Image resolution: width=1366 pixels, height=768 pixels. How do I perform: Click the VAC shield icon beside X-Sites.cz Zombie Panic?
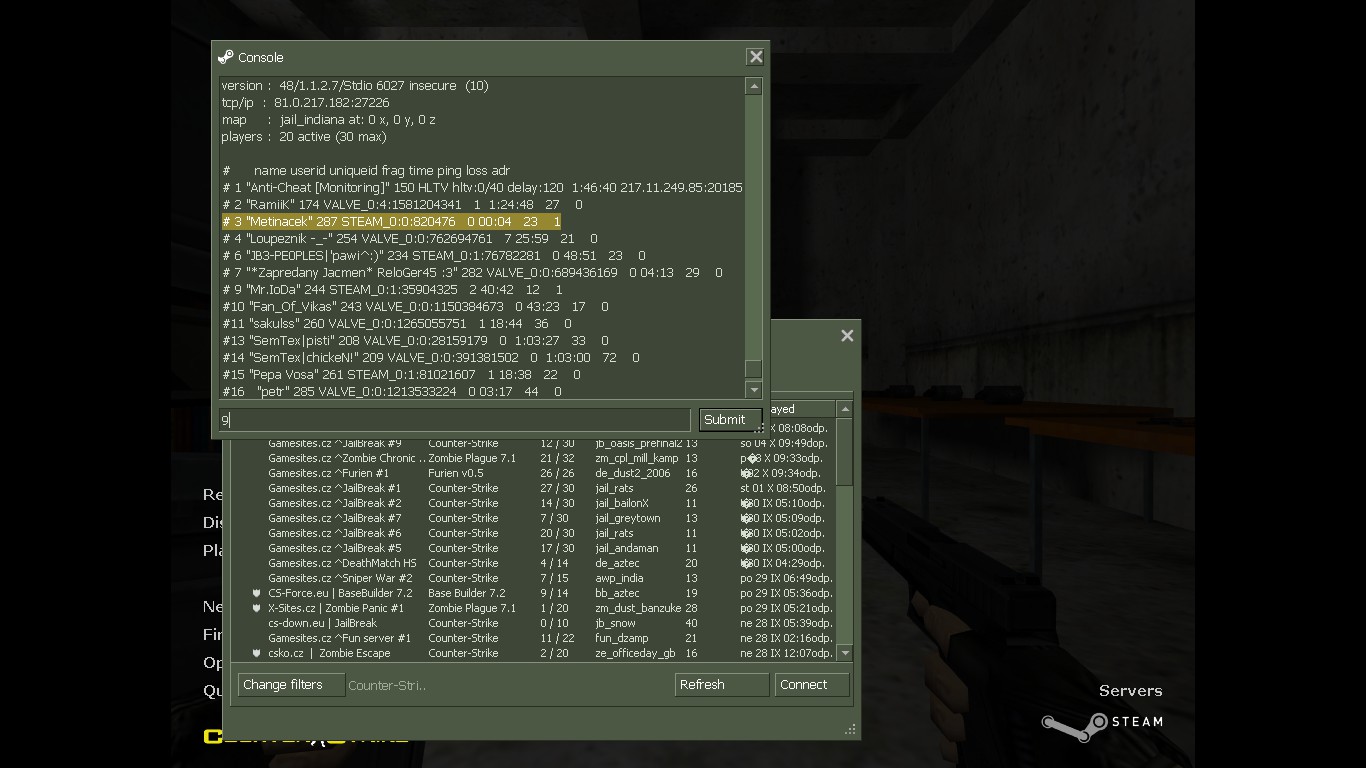pos(257,608)
